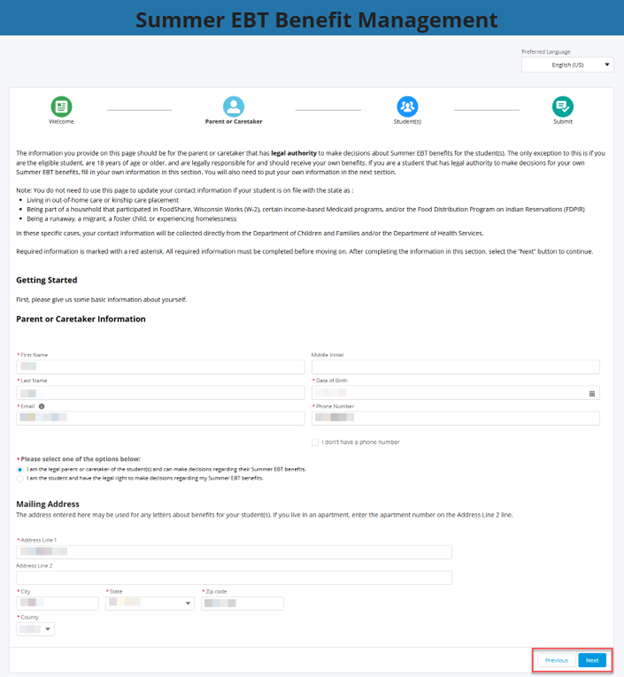624x677 pixels.
Task: Select the legal parent or caretaker option
Action: pyautogui.click(x=20, y=469)
